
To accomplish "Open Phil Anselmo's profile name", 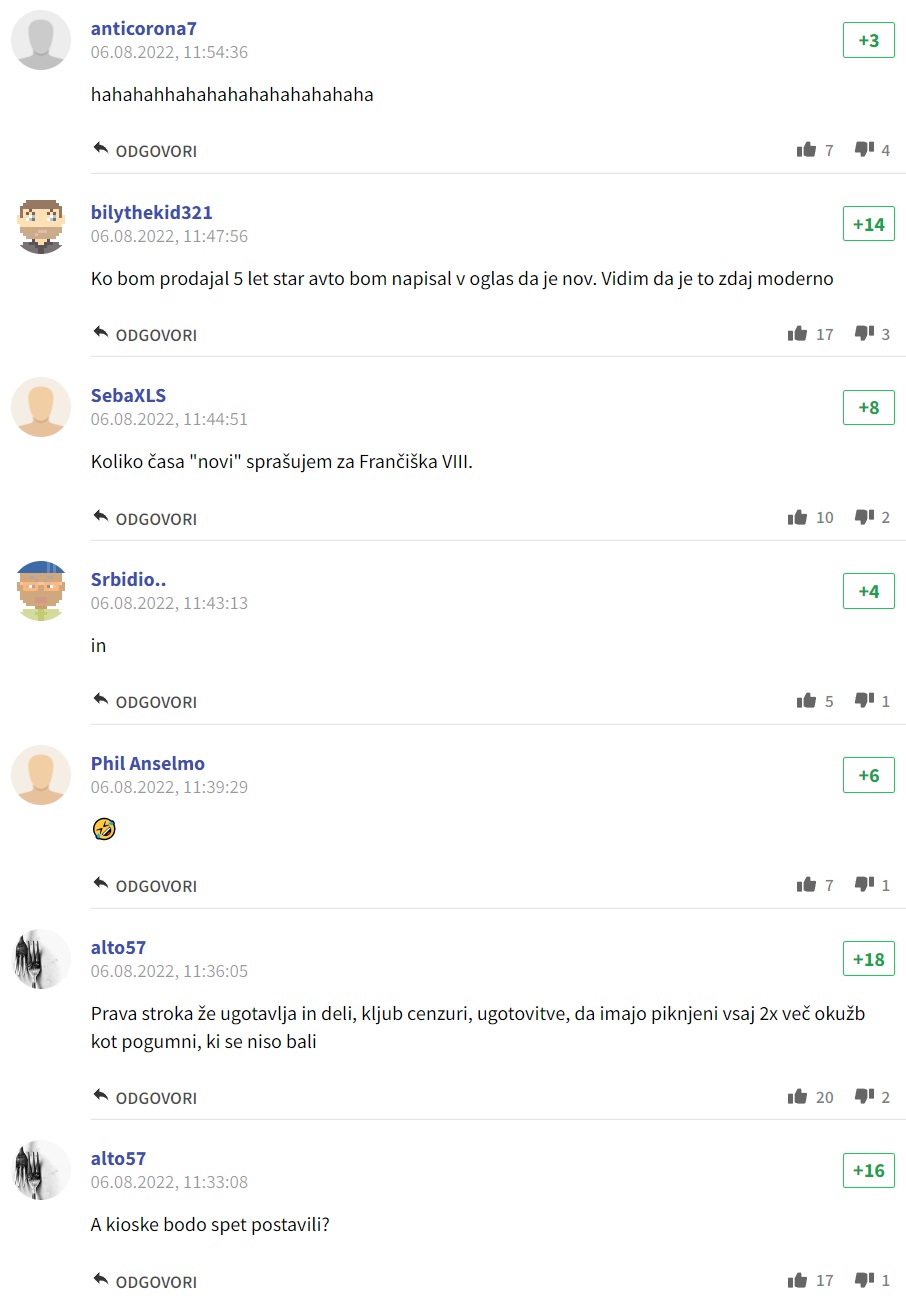I will point(148,763).
